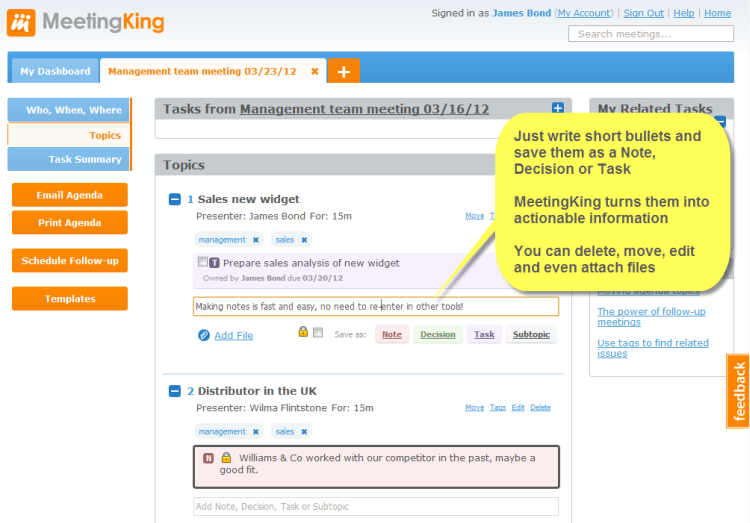Click in the Search meetings field
Viewport: 750px width, 523px height.
tap(651, 34)
